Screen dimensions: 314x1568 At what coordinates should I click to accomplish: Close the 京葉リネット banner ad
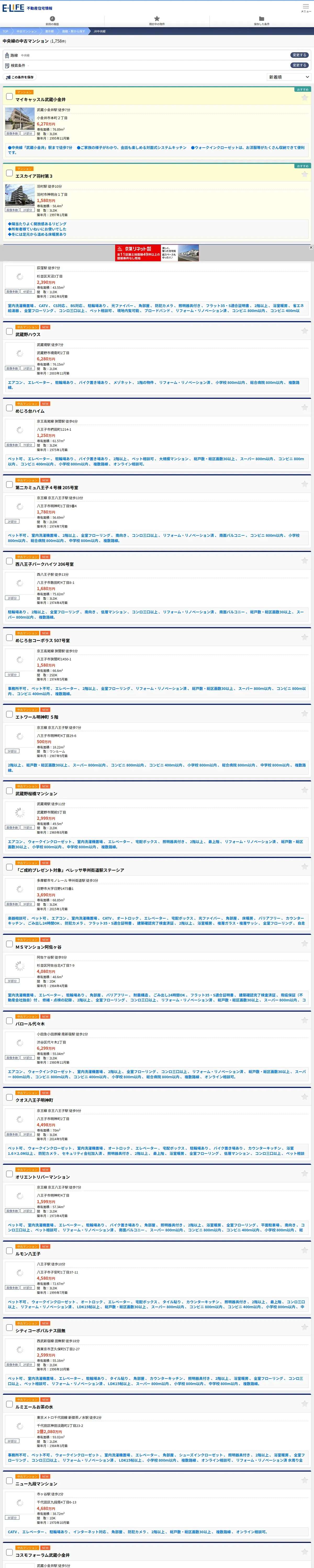coord(311,247)
